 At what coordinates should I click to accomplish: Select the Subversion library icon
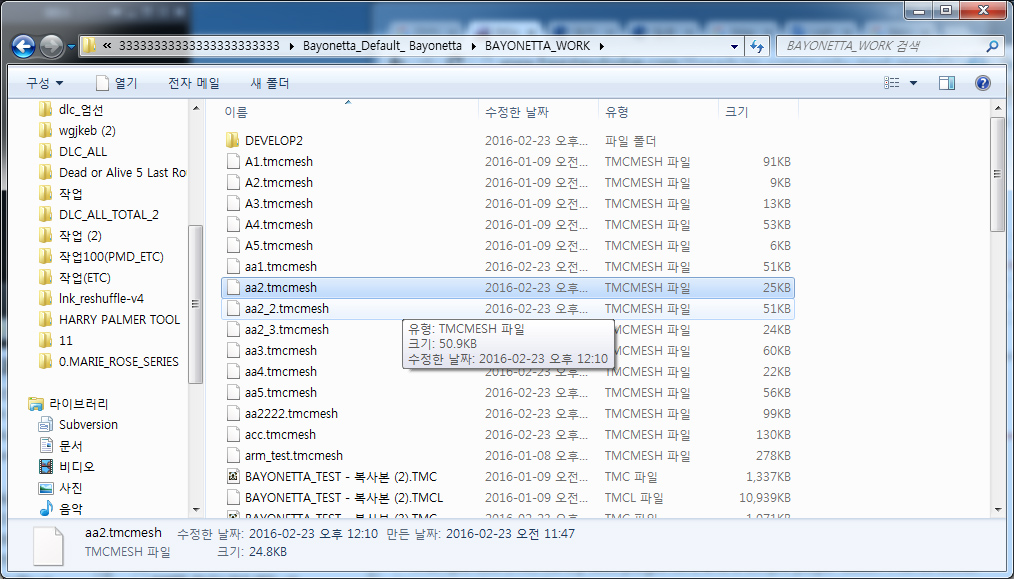46,425
